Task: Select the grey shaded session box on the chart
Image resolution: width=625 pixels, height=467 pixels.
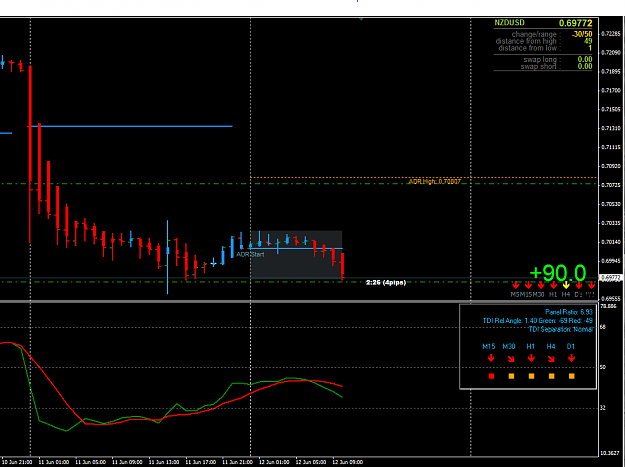Action: 297,255
